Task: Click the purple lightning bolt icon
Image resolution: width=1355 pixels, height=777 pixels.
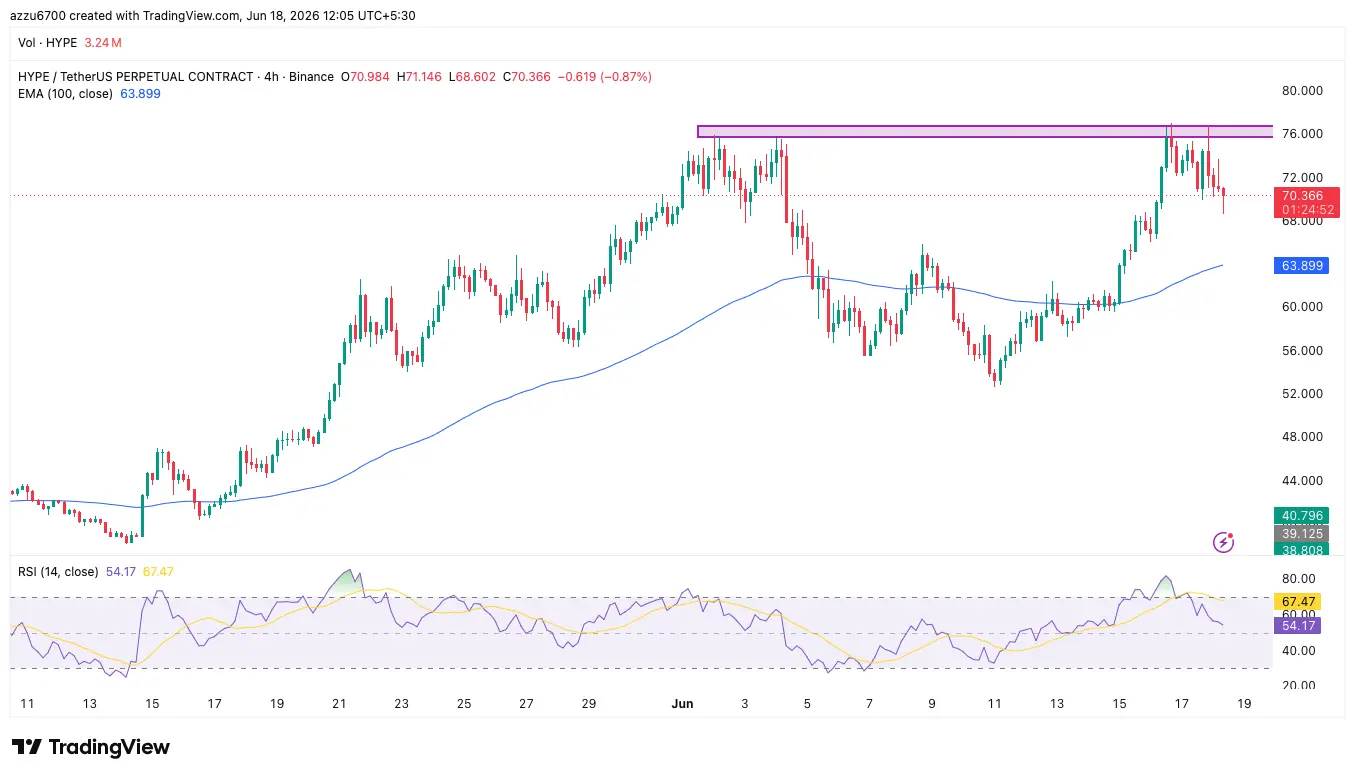Action: (1224, 542)
